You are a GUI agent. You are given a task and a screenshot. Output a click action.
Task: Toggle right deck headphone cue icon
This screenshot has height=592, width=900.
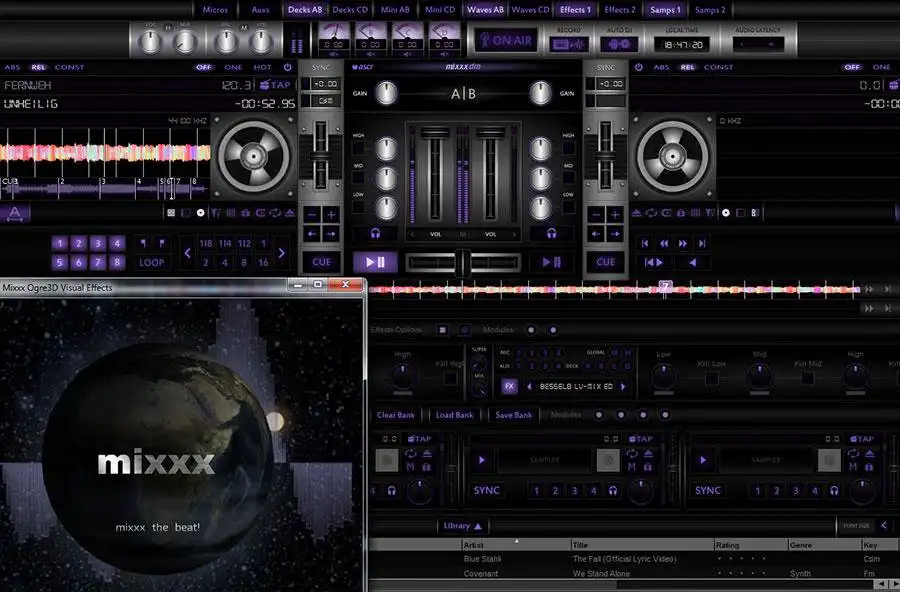(x=552, y=233)
